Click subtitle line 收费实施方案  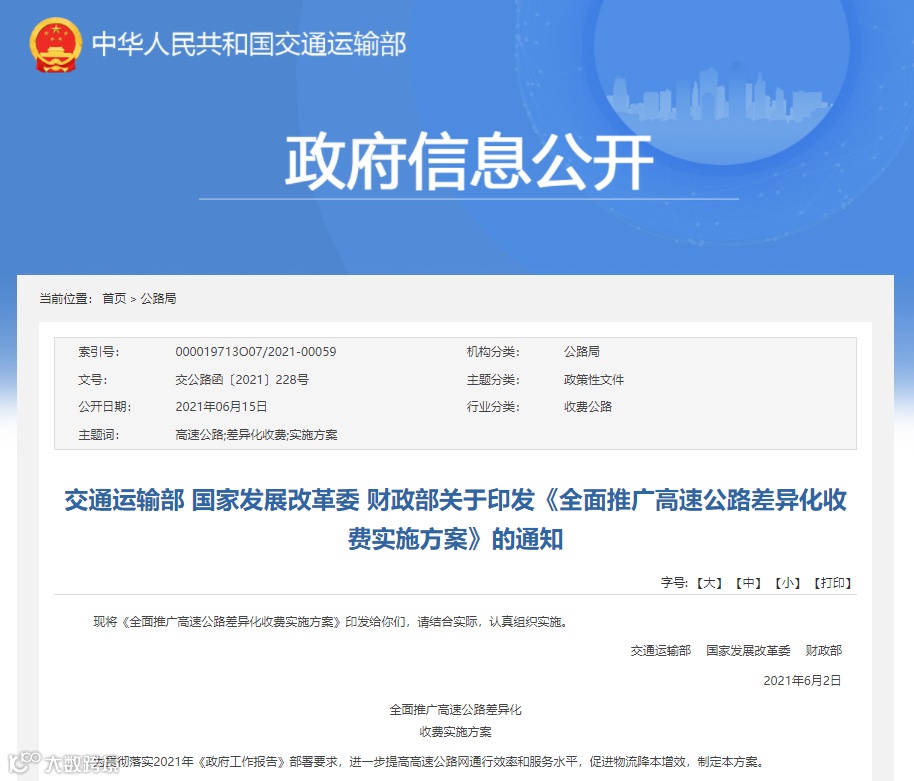tap(455, 731)
